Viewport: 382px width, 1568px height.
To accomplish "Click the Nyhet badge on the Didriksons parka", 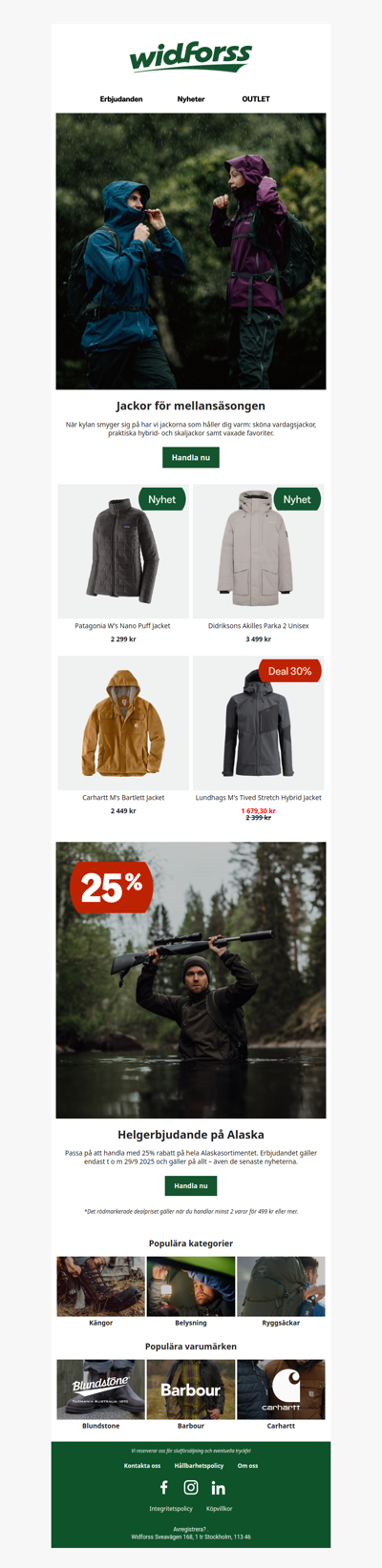I will [298, 499].
